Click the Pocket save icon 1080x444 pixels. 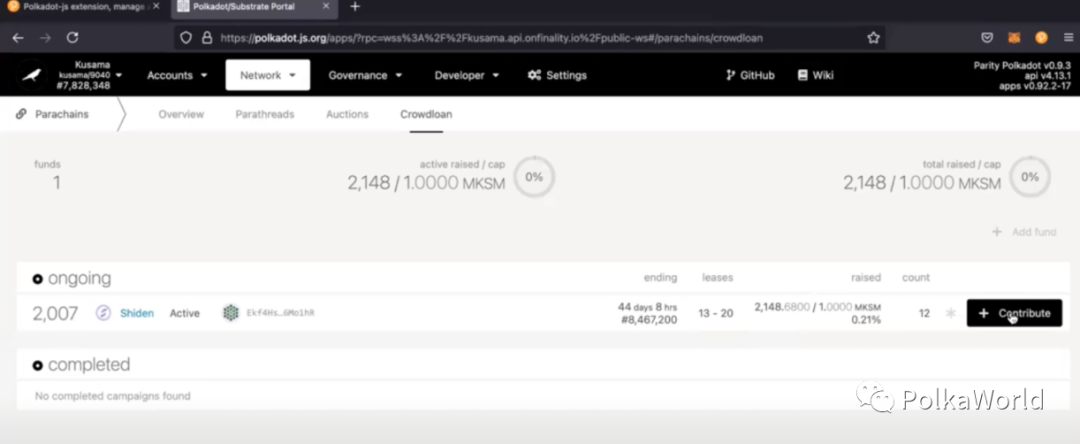coord(987,38)
